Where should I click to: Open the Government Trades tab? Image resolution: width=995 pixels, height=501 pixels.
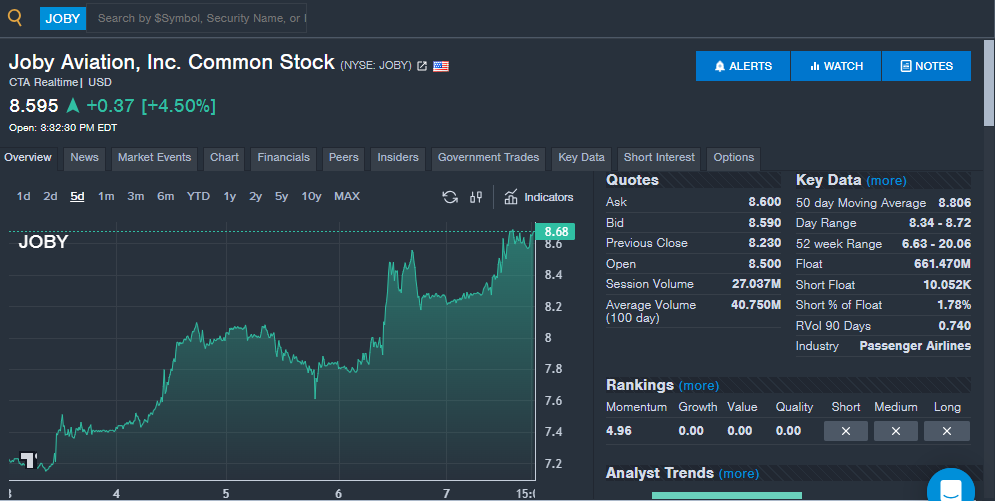click(x=489, y=158)
